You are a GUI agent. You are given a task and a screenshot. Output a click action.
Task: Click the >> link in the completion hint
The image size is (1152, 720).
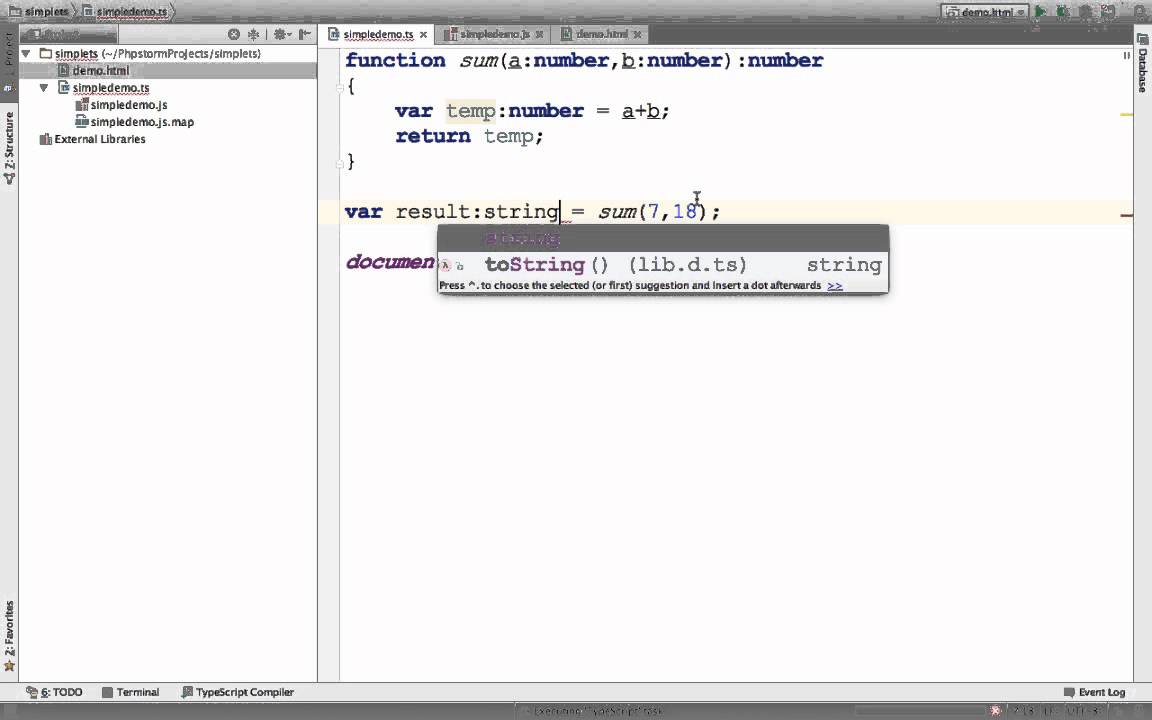coord(835,286)
